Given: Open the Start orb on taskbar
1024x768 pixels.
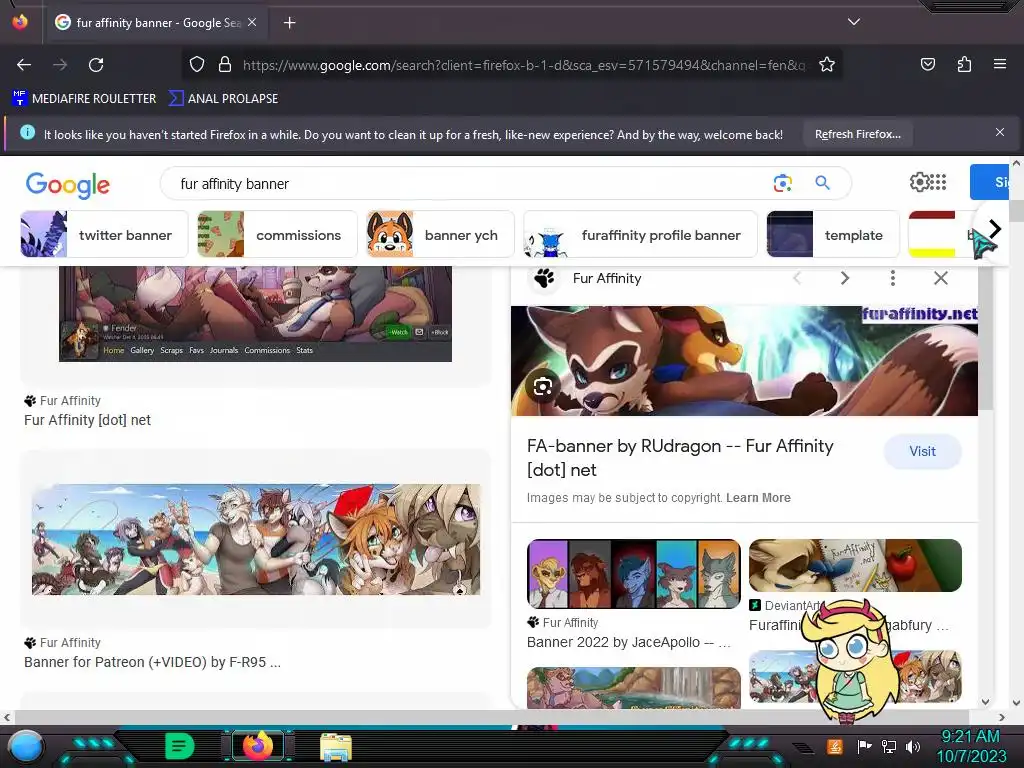Looking at the screenshot, I should pyautogui.click(x=26, y=747).
